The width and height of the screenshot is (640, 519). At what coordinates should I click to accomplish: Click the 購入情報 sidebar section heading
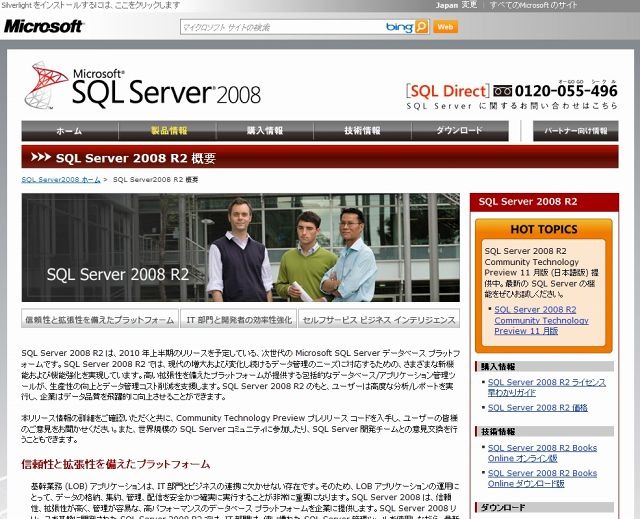[x=544, y=366]
